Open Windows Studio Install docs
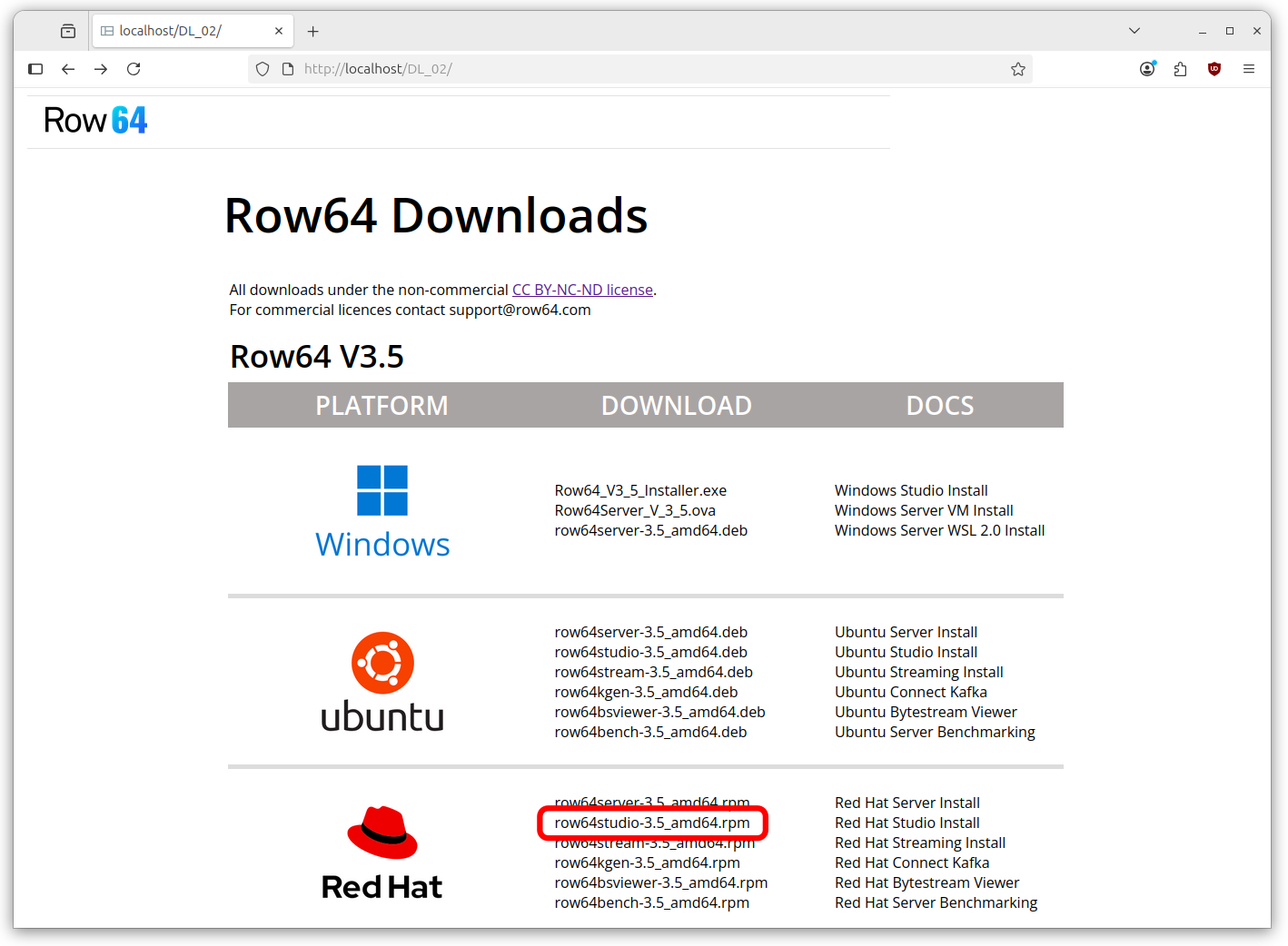The height and width of the screenshot is (946, 1288). [911, 490]
